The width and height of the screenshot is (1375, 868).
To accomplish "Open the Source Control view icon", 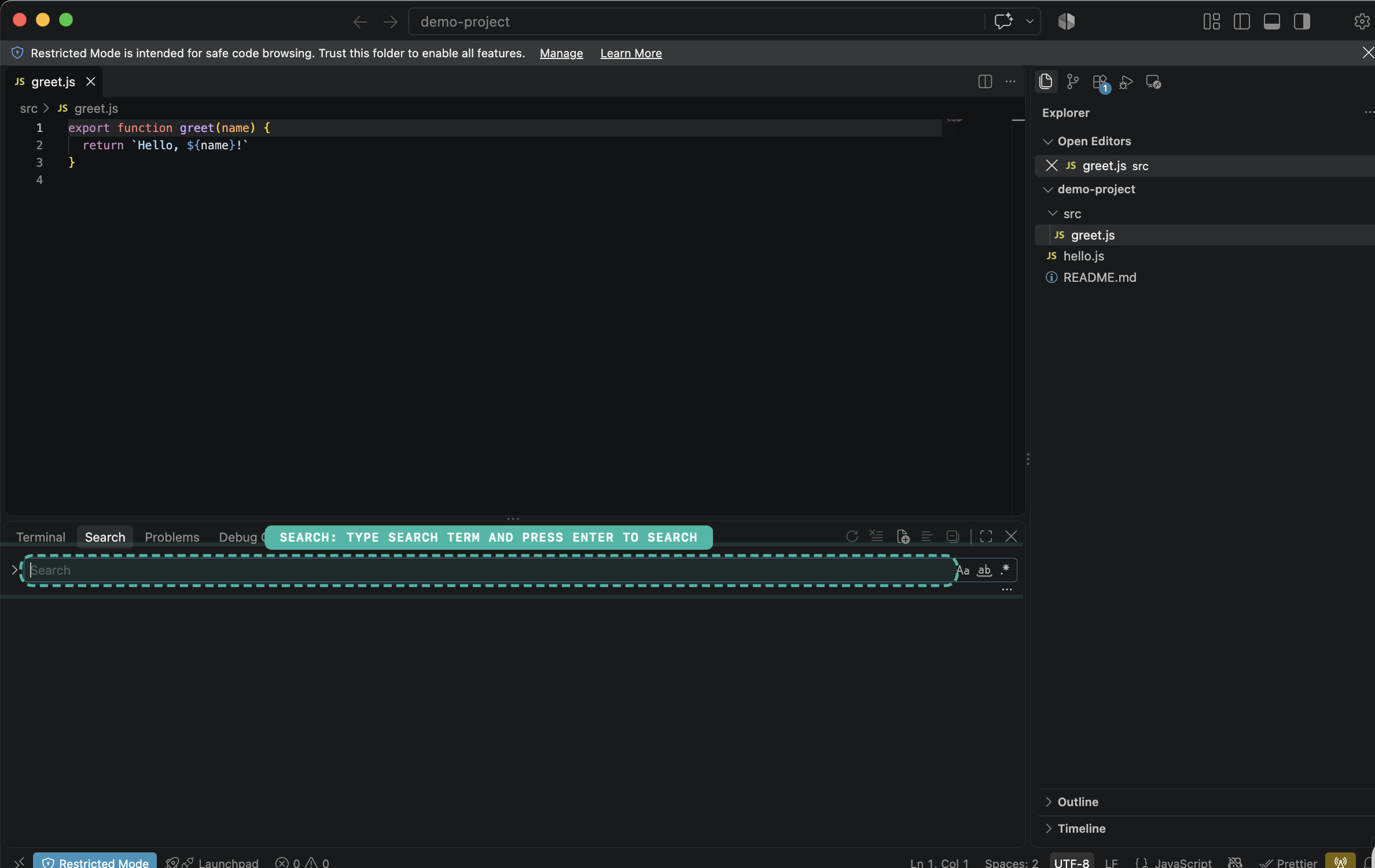I will point(1072,82).
